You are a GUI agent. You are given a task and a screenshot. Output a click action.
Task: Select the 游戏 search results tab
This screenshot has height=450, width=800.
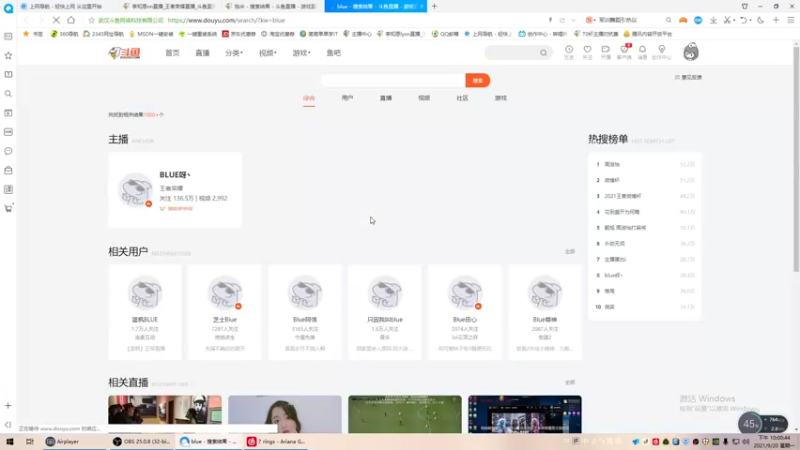point(501,98)
